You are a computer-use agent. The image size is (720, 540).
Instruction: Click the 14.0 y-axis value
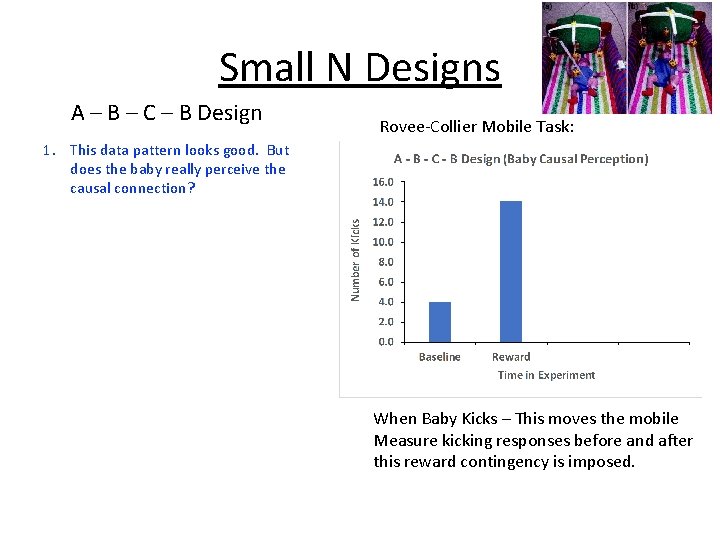pos(383,202)
